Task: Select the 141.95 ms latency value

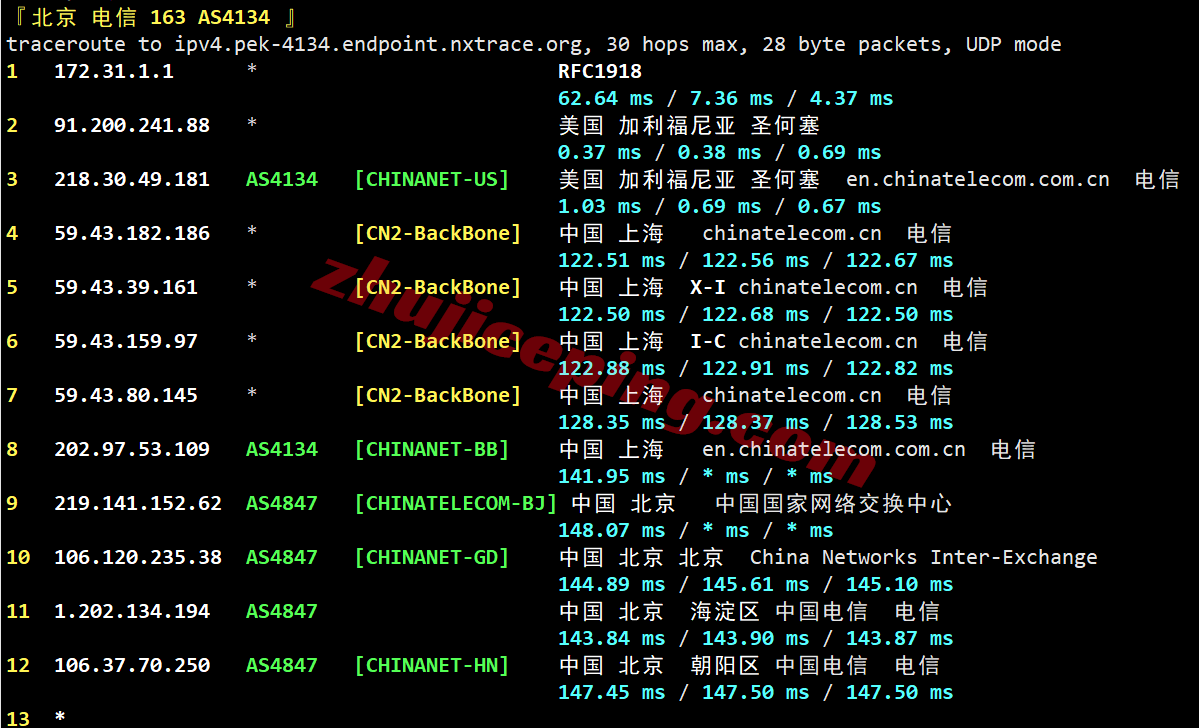Action: (x=612, y=476)
